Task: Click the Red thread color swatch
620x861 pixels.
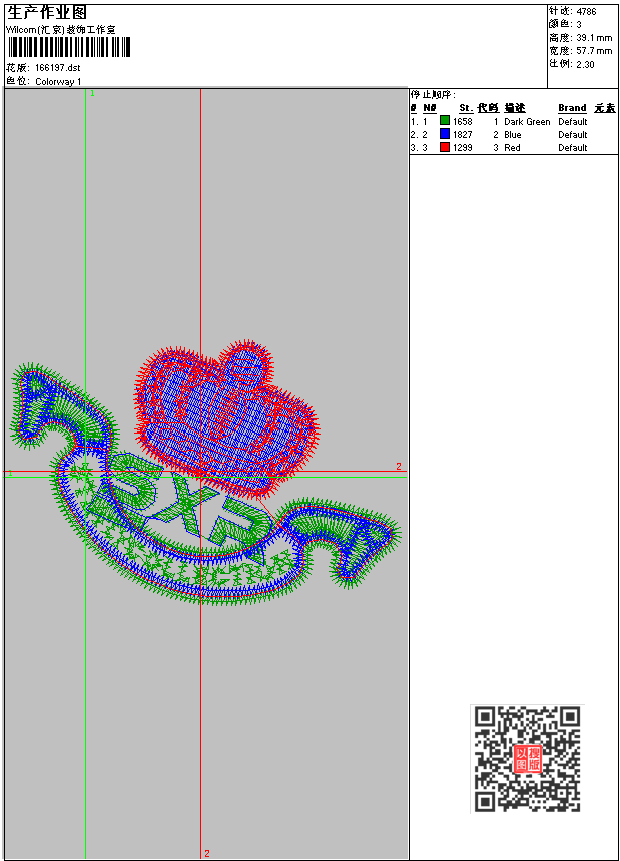Action: (445, 147)
